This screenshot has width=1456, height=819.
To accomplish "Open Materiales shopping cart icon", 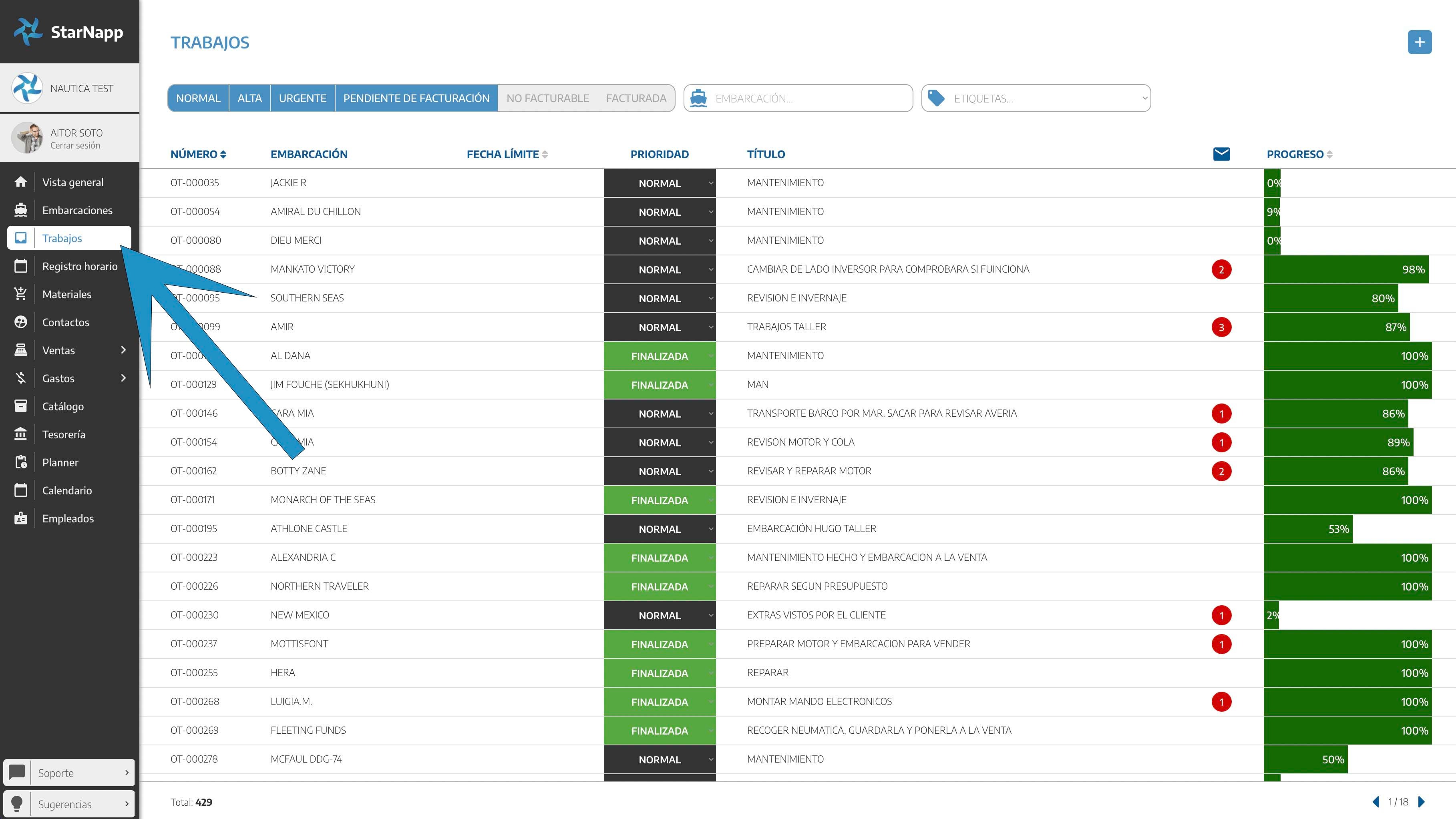I will point(21,294).
